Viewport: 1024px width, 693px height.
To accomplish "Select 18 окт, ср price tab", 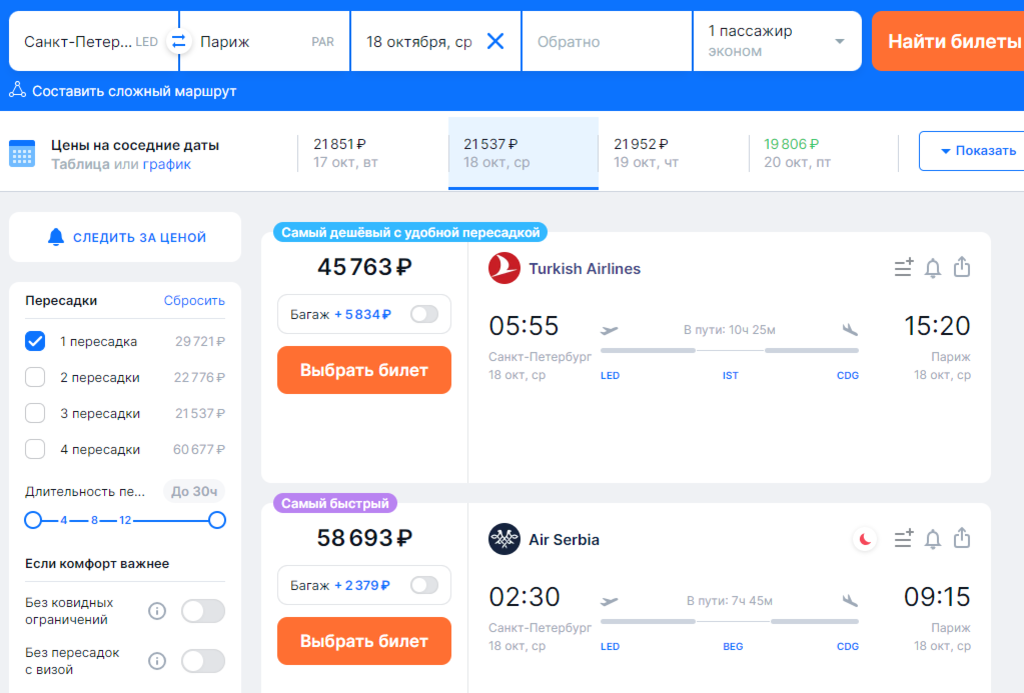I will pos(523,153).
